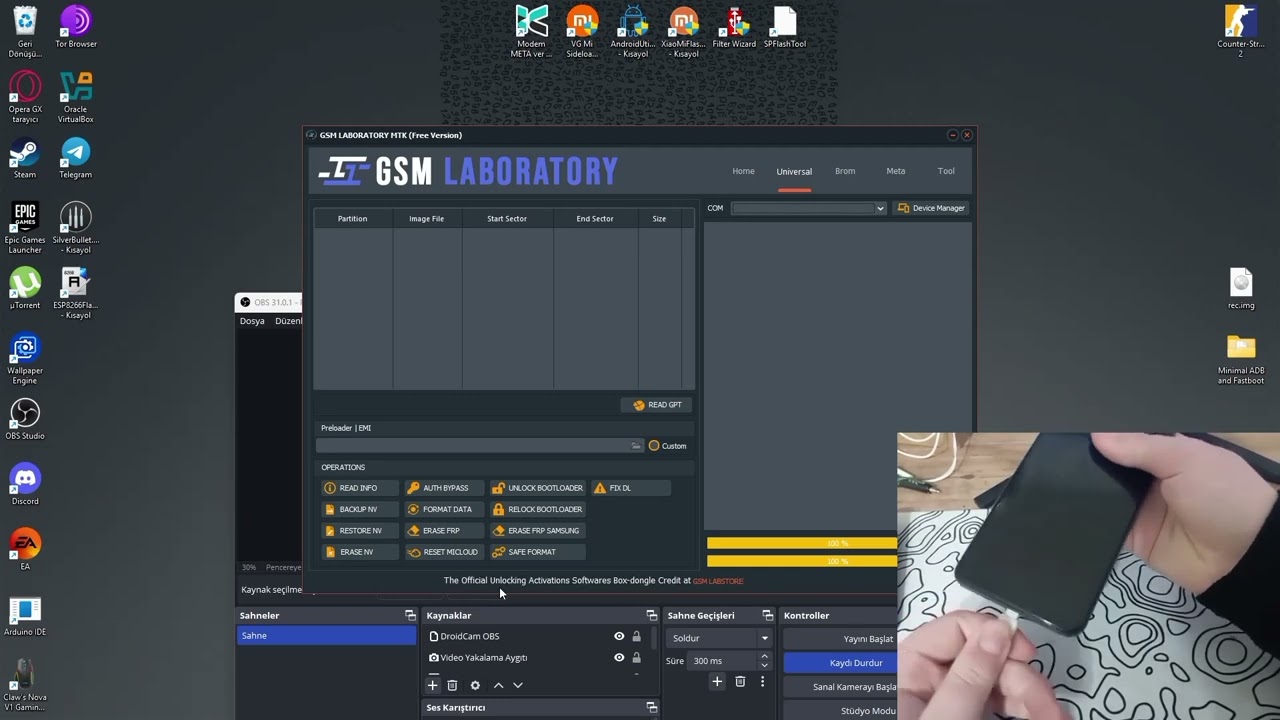Switch to the Home tab
The width and height of the screenshot is (1280, 720).
(743, 171)
